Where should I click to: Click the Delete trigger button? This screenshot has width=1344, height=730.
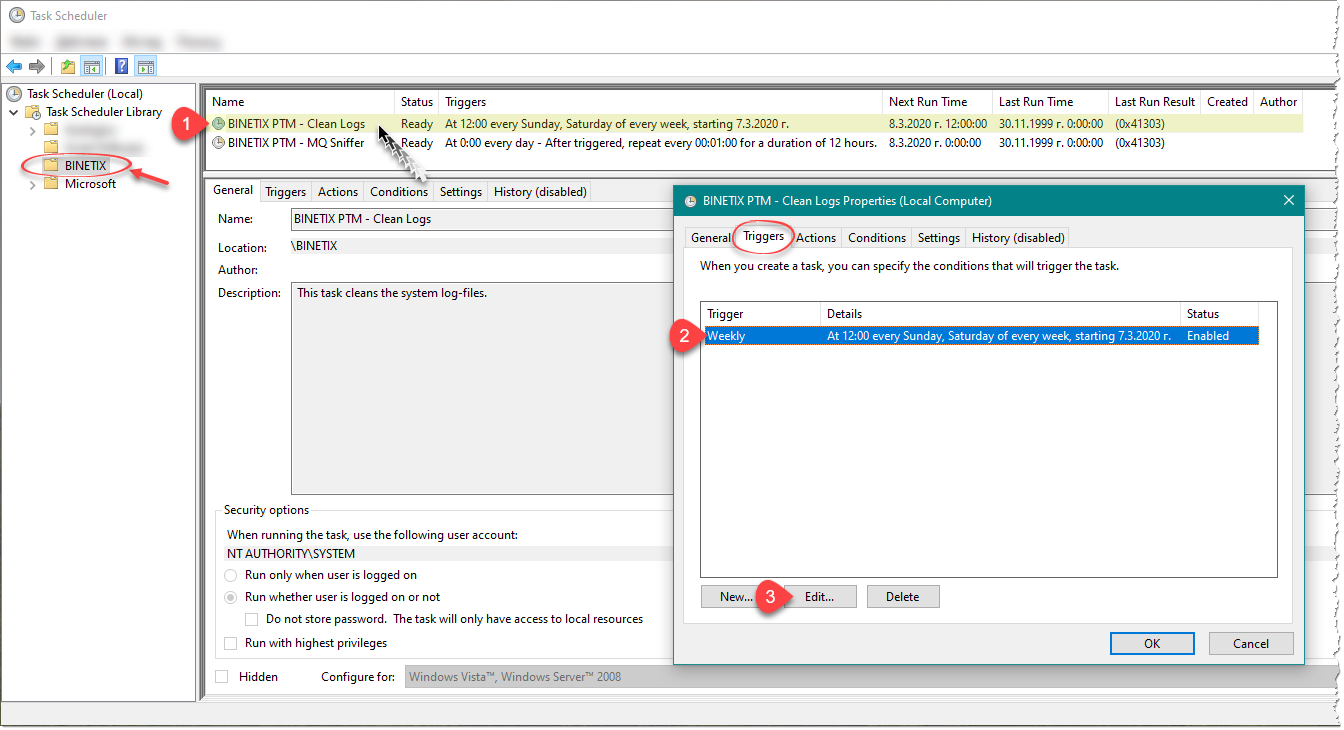coord(902,597)
